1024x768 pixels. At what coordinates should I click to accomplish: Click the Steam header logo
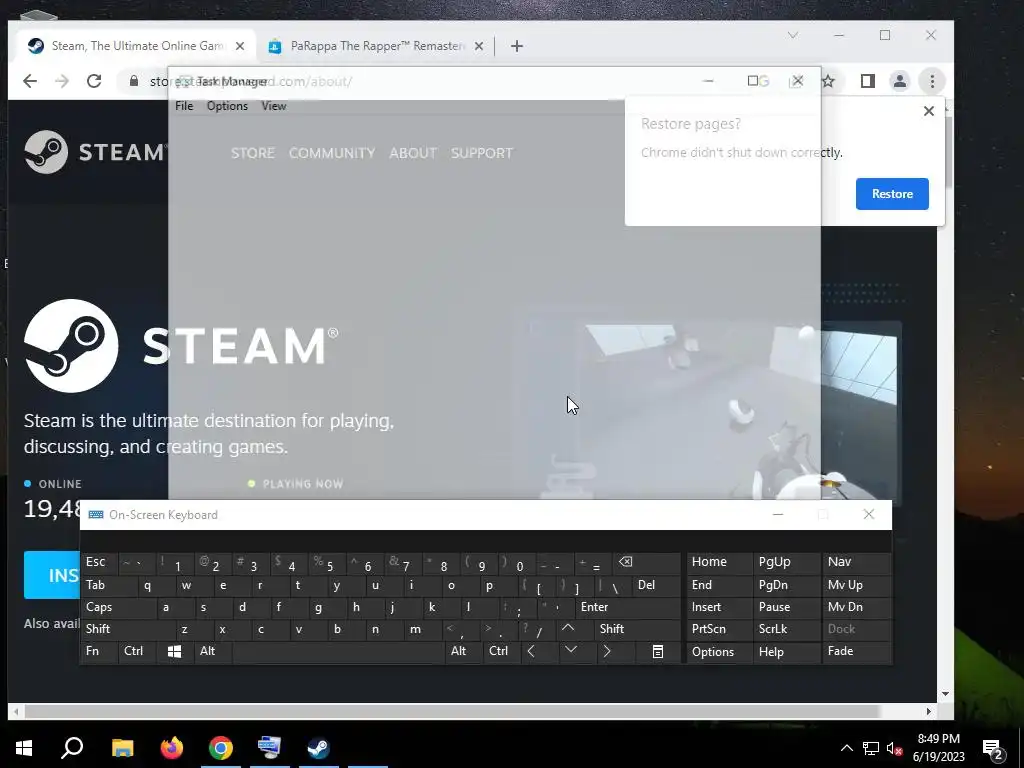pos(95,152)
